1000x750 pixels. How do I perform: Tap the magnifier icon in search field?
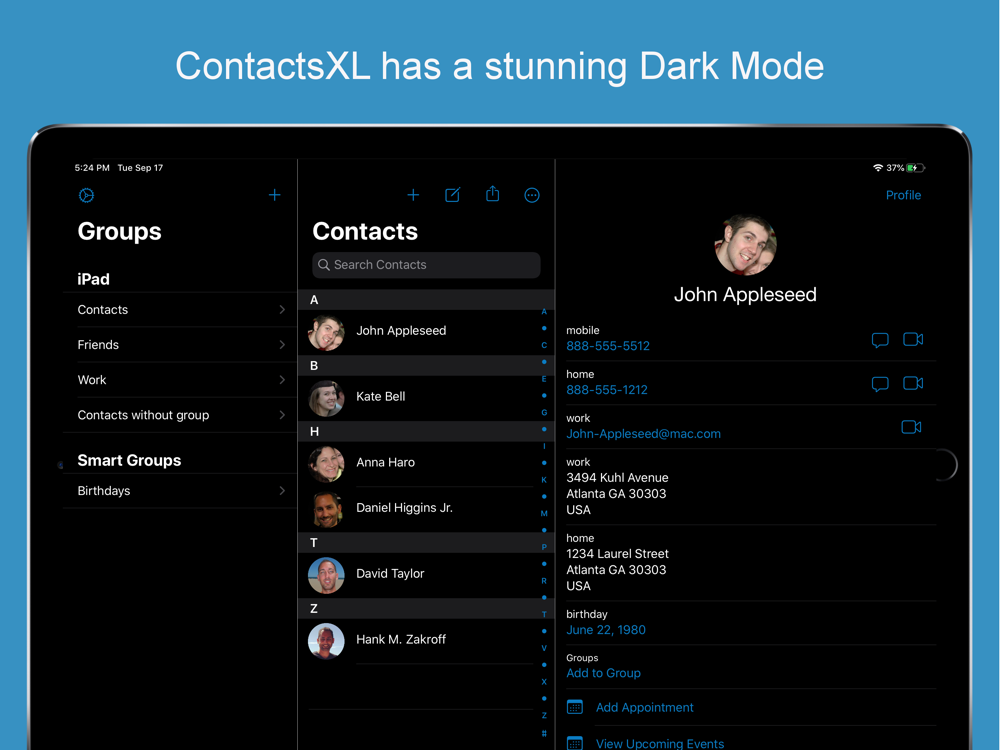click(324, 265)
